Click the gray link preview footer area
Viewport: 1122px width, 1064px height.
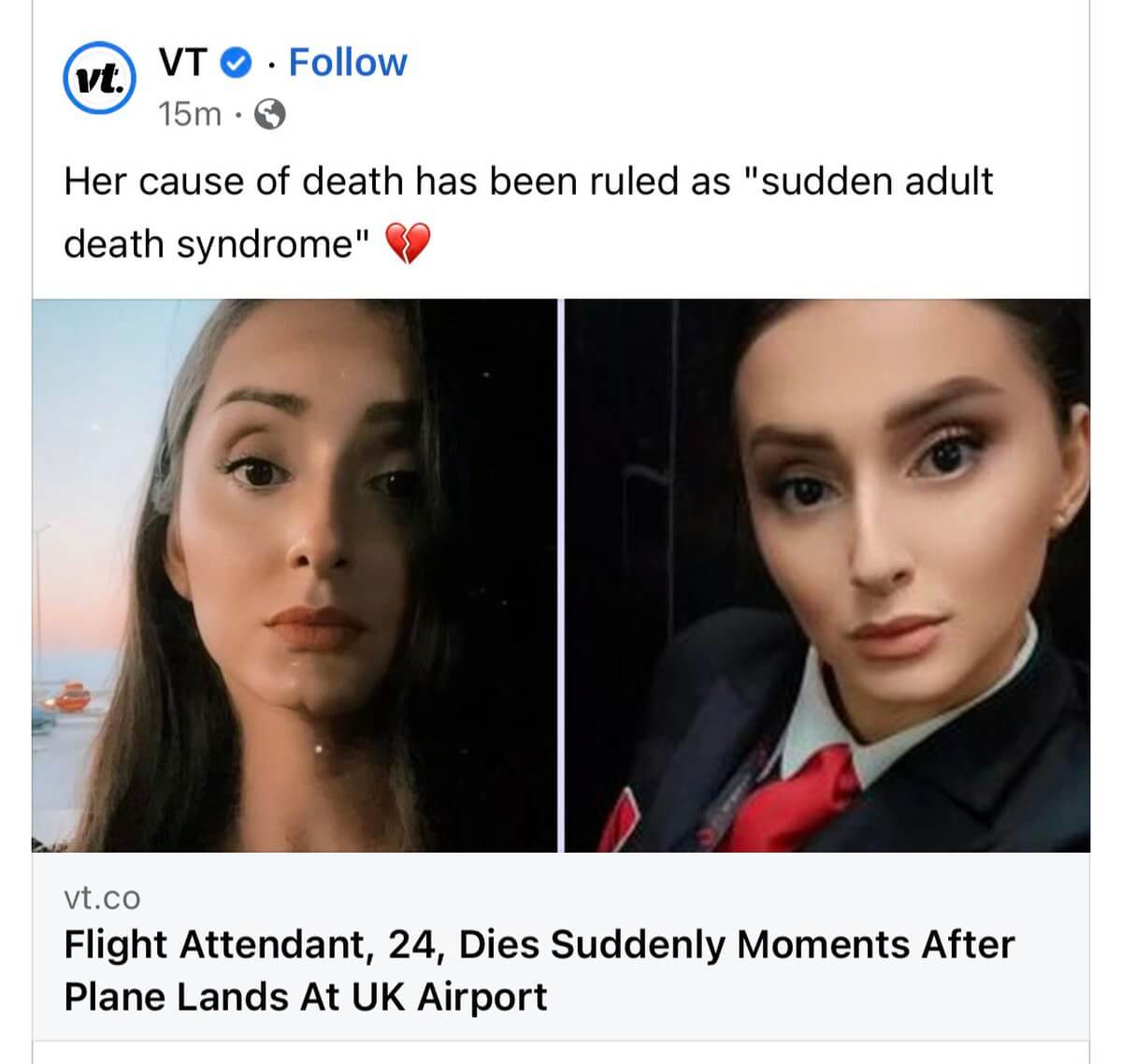point(561,946)
